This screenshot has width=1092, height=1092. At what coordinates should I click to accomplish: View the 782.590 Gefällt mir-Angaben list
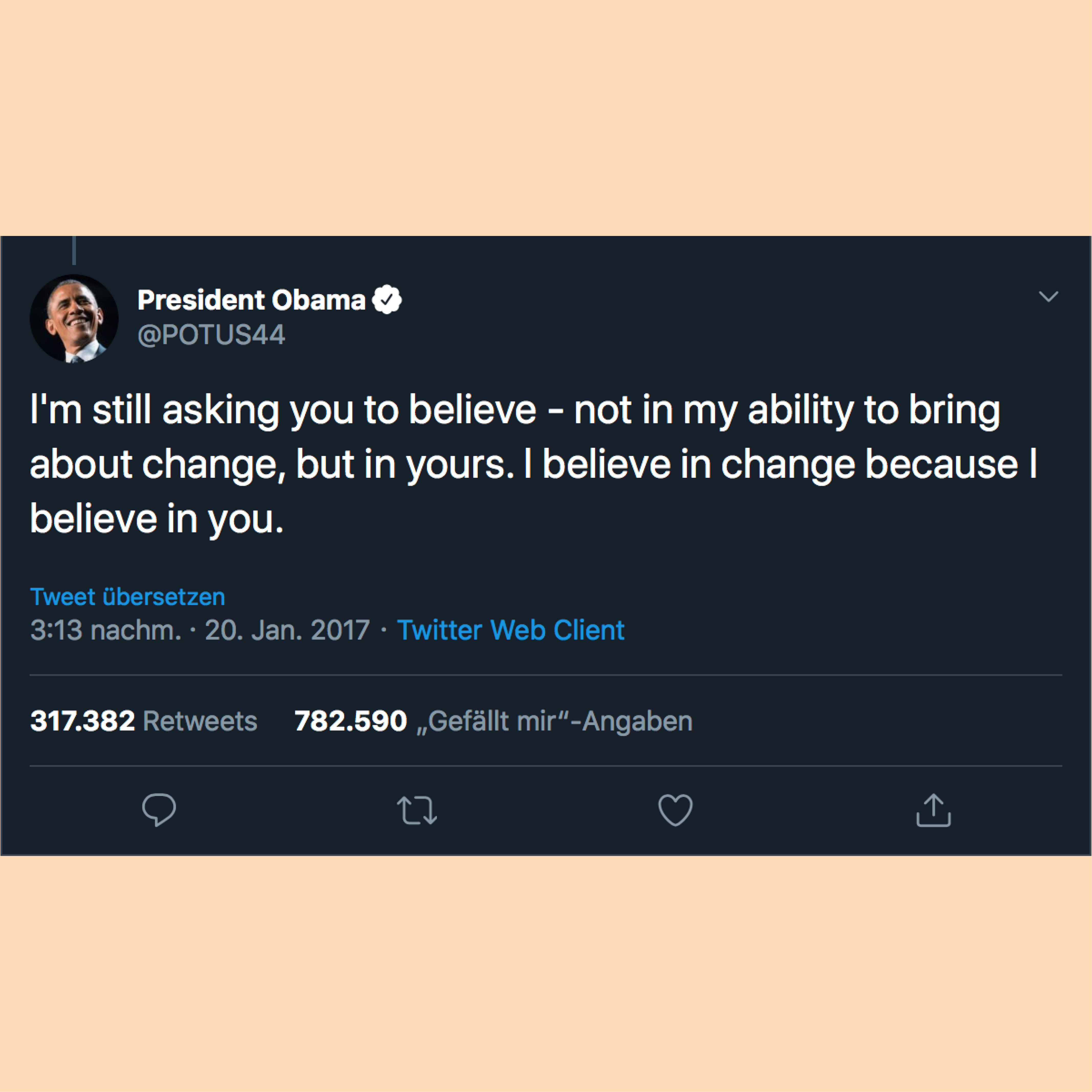click(493, 721)
